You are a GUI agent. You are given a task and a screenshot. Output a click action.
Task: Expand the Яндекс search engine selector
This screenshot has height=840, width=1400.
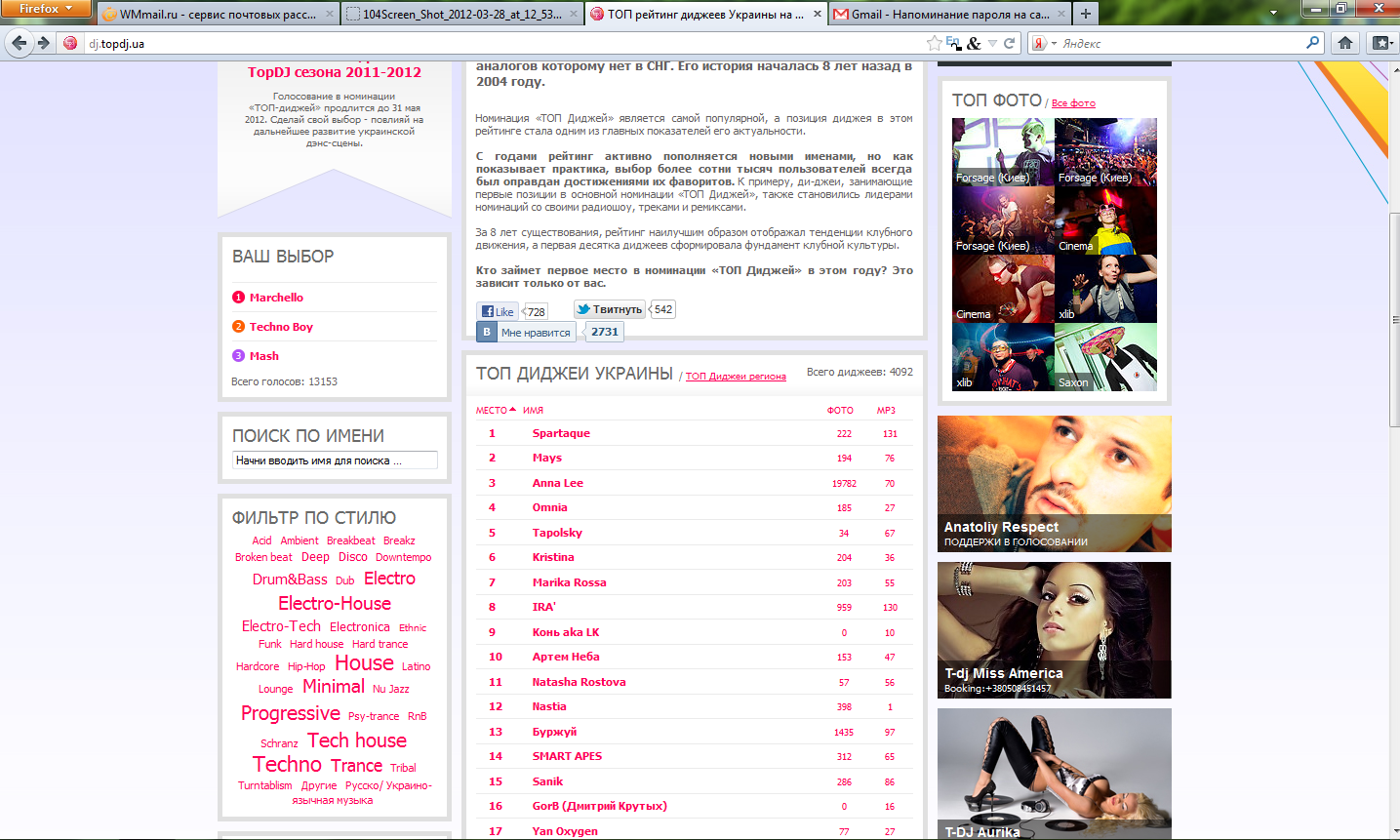pyautogui.click(x=1043, y=43)
